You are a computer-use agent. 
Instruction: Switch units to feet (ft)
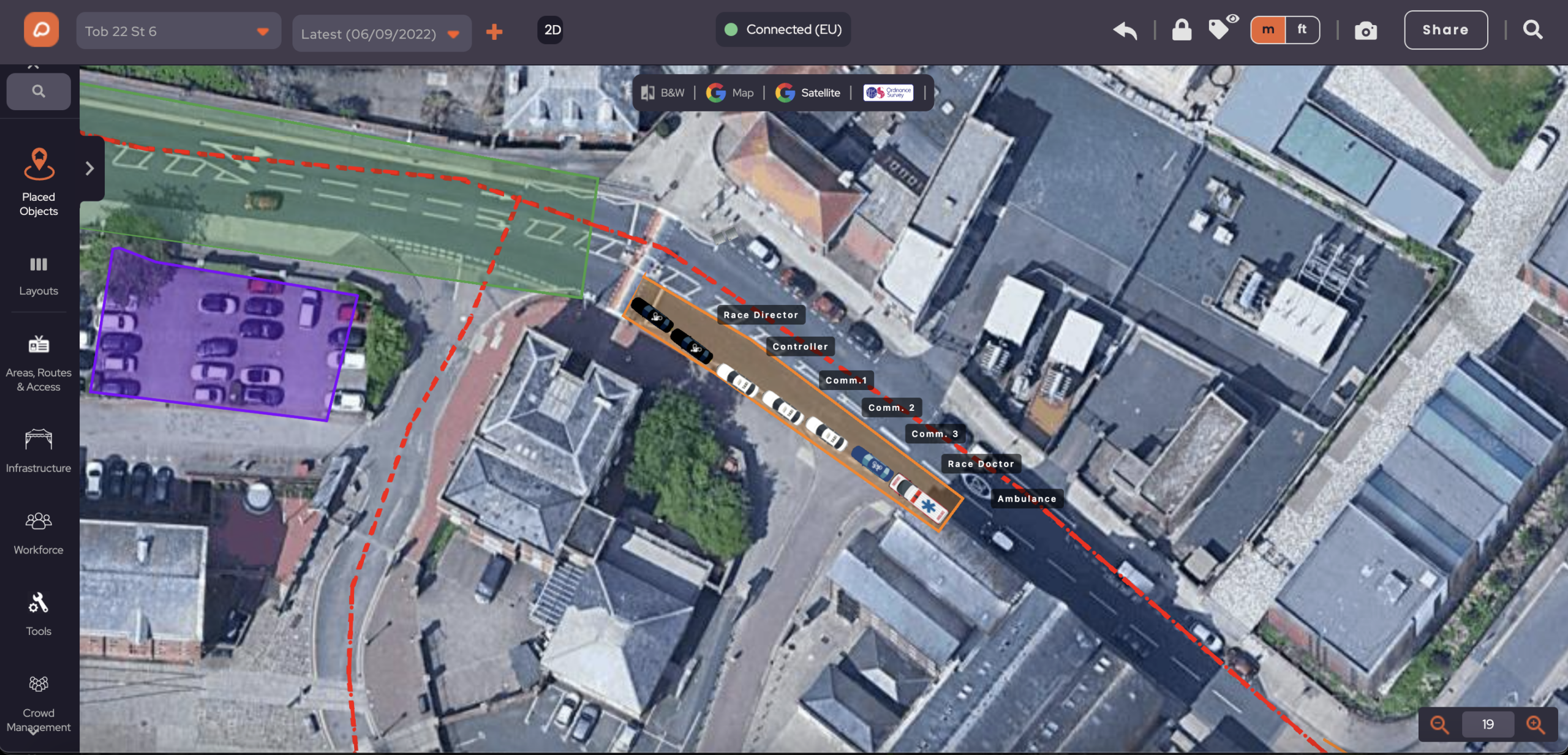(1302, 29)
